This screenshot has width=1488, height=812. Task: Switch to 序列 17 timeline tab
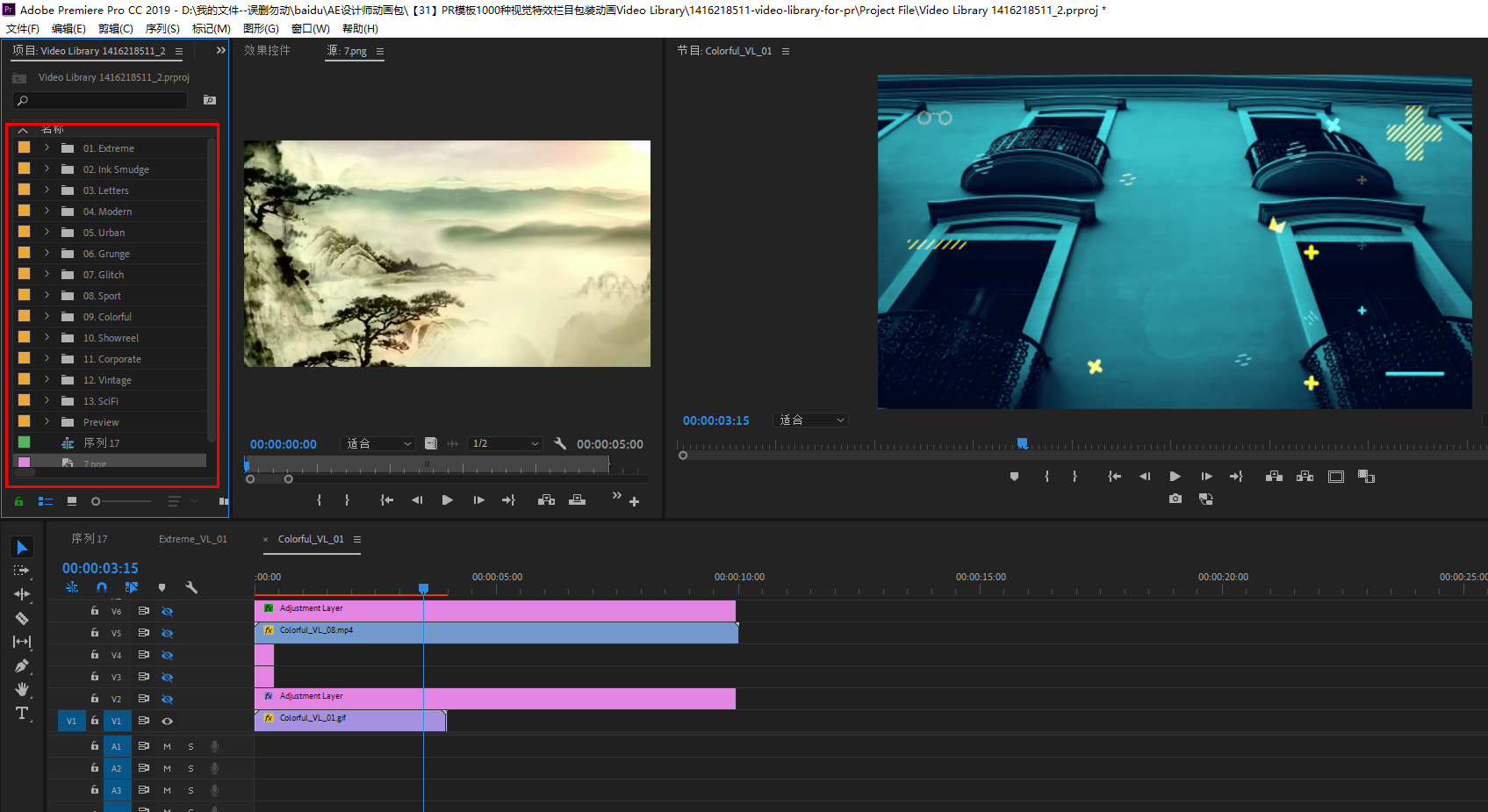(90, 539)
